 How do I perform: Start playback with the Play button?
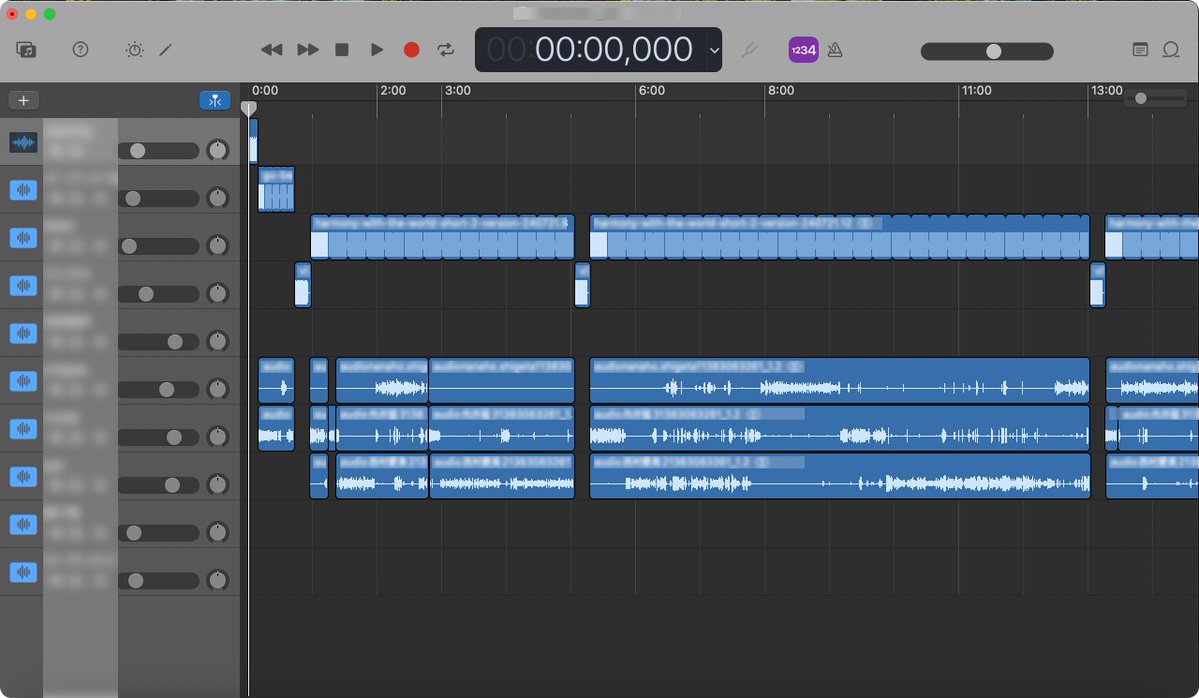376,50
